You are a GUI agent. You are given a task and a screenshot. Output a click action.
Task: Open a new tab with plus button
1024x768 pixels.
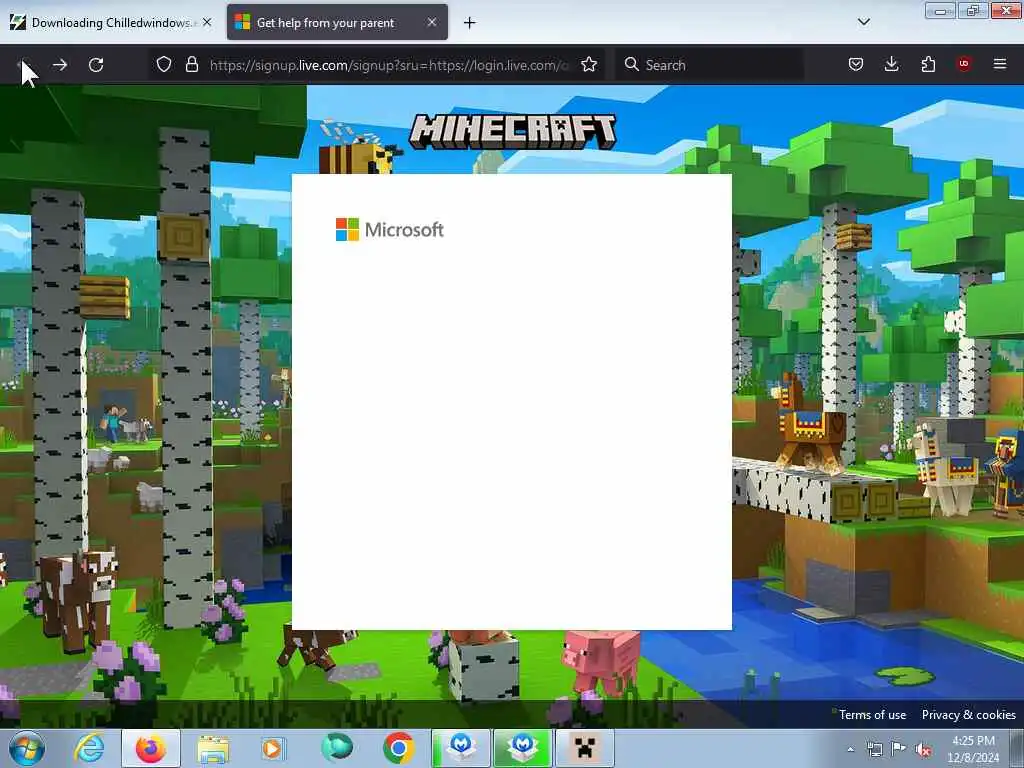tap(469, 23)
